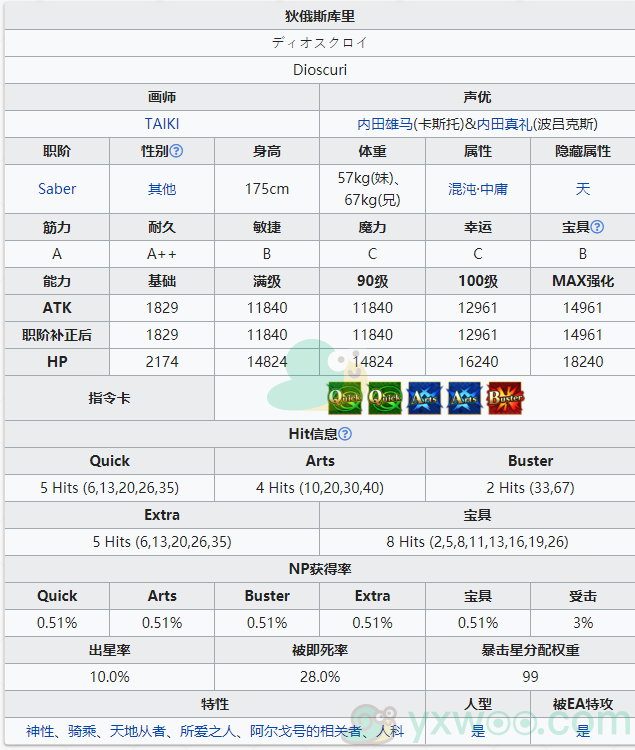Click the help icon beside Hit信息
This screenshot has height=750, width=635.
[x=345, y=434]
